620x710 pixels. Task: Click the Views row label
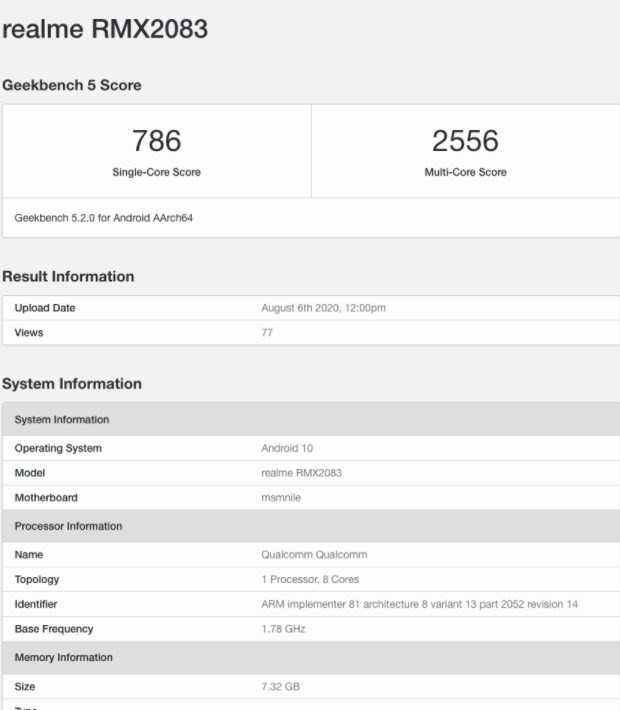29,332
